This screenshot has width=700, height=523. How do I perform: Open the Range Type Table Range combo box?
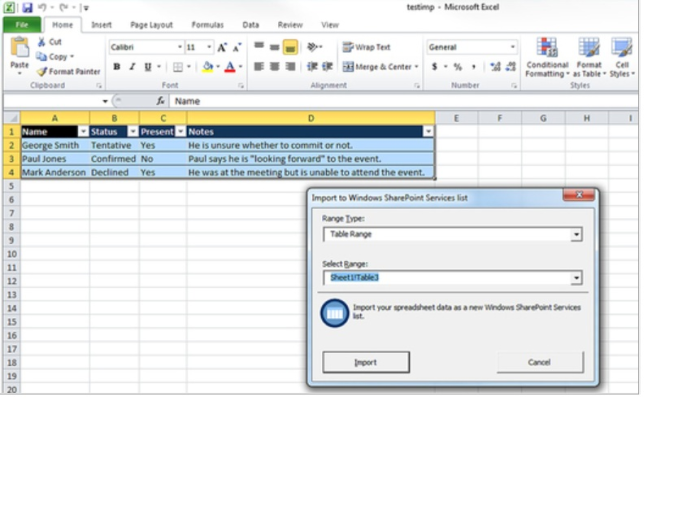tap(453, 234)
